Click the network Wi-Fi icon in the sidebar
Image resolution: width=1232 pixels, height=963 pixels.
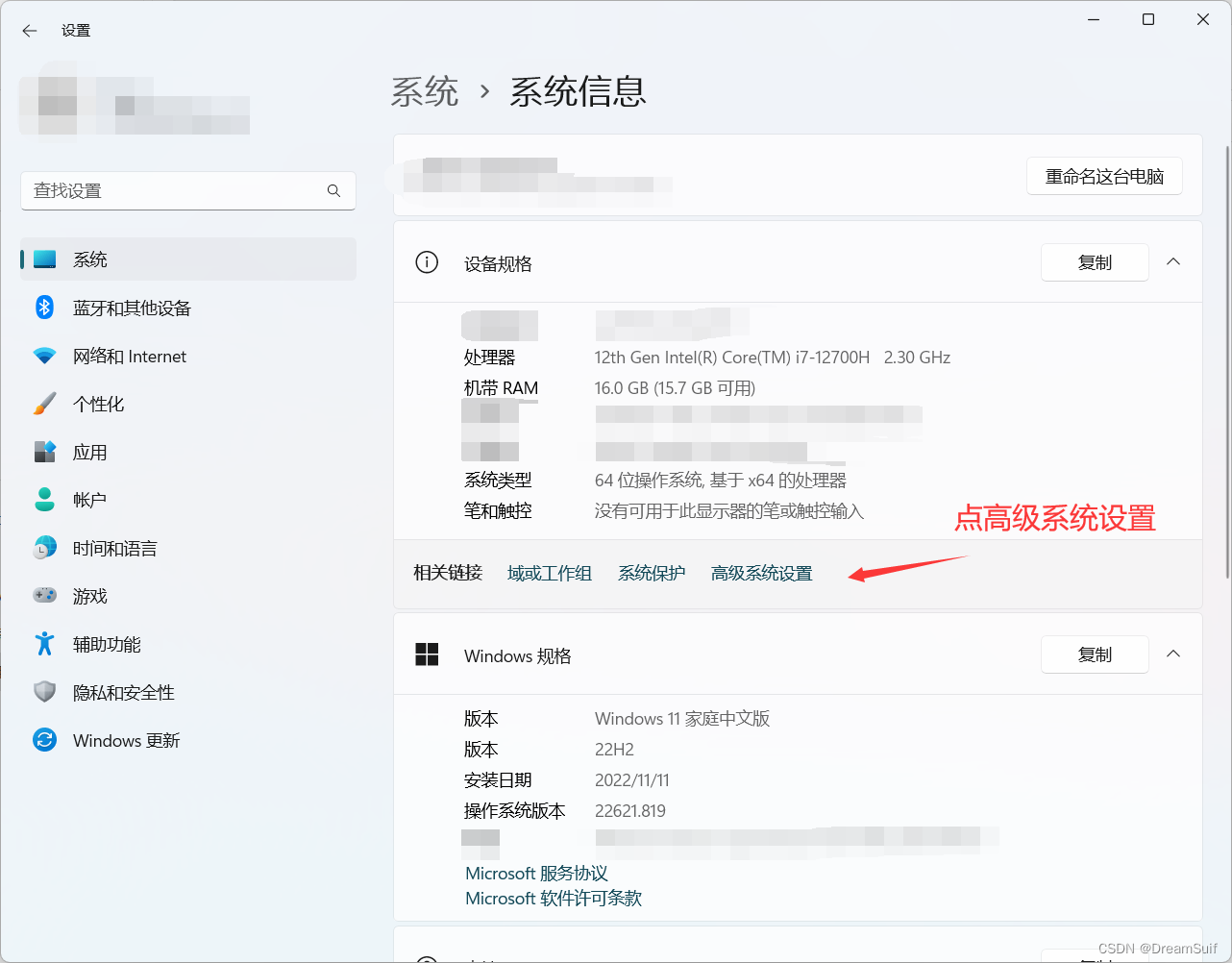tap(45, 356)
